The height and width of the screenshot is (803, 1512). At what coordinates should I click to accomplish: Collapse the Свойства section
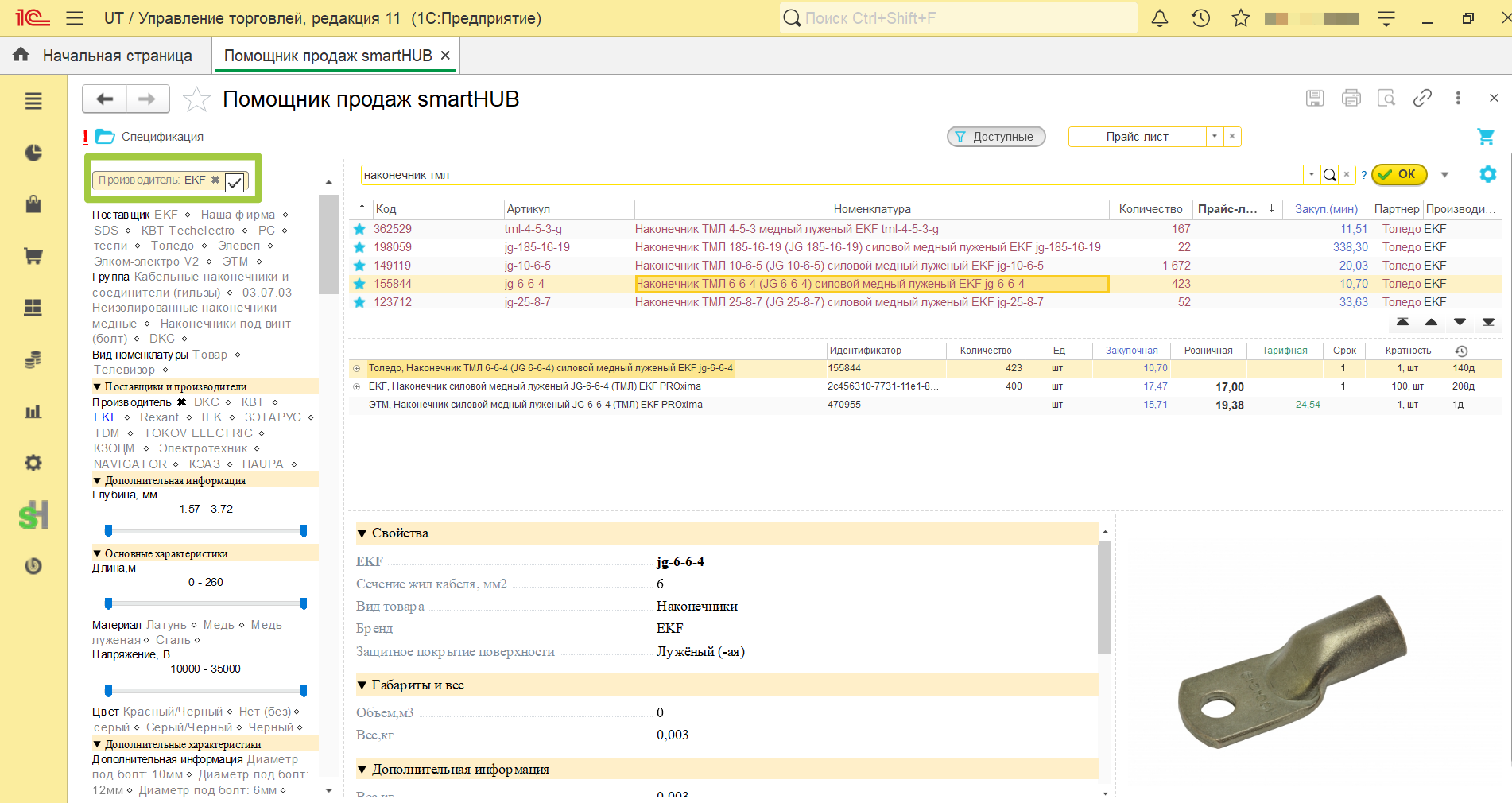coord(362,533)
